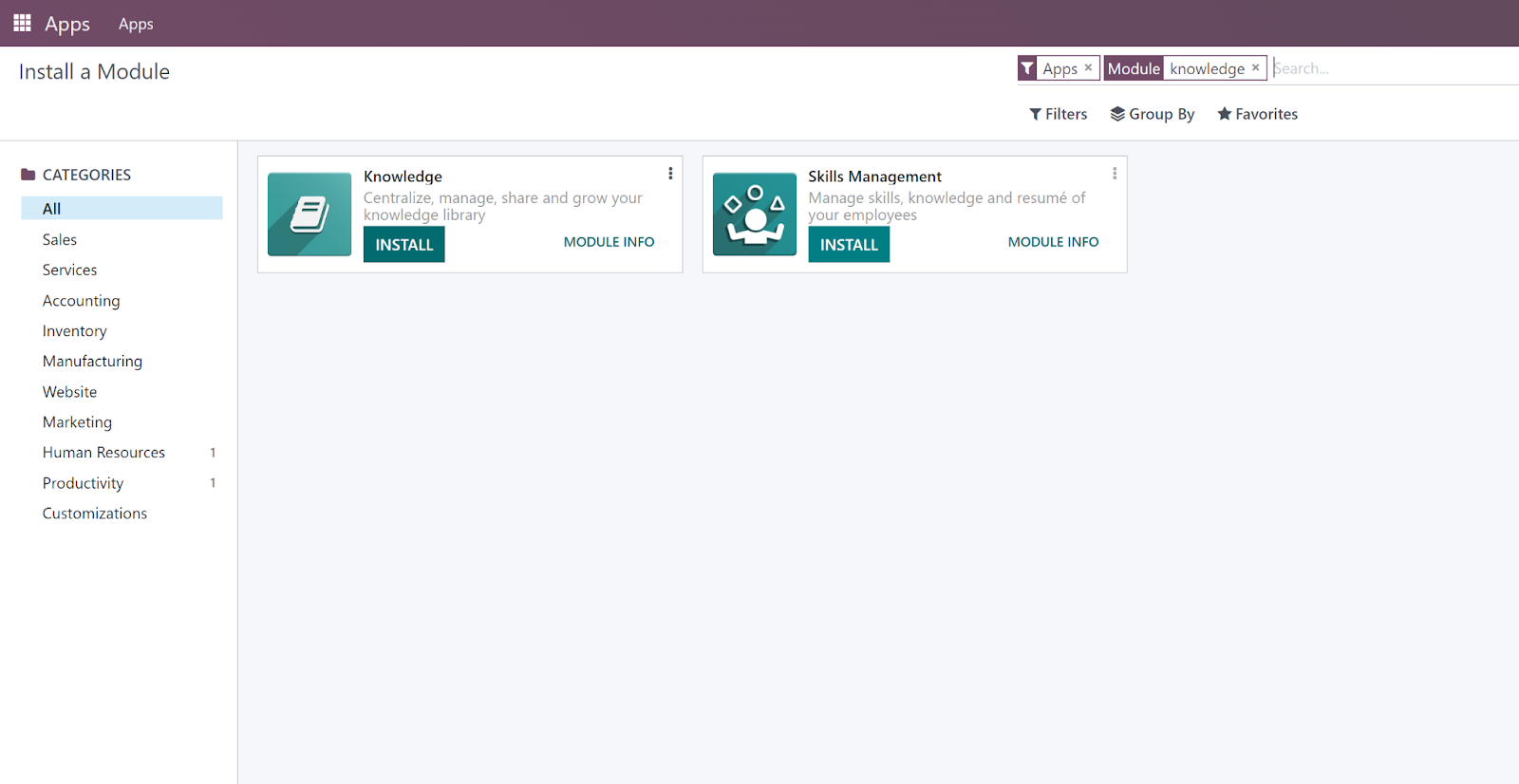Open the Knowledge card kebab menu
This screenshot has height=784, width=1519.
pyautogui.click(x=670, y=174)
